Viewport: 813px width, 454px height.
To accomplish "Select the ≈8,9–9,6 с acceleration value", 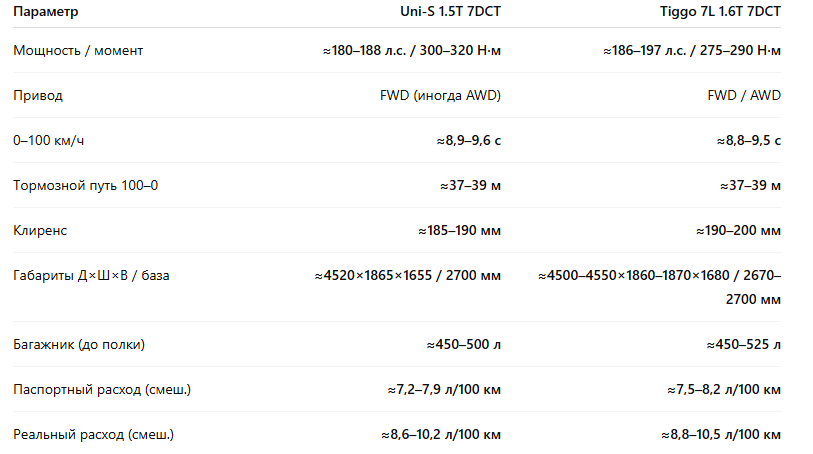I will click(x=469, y=140).
